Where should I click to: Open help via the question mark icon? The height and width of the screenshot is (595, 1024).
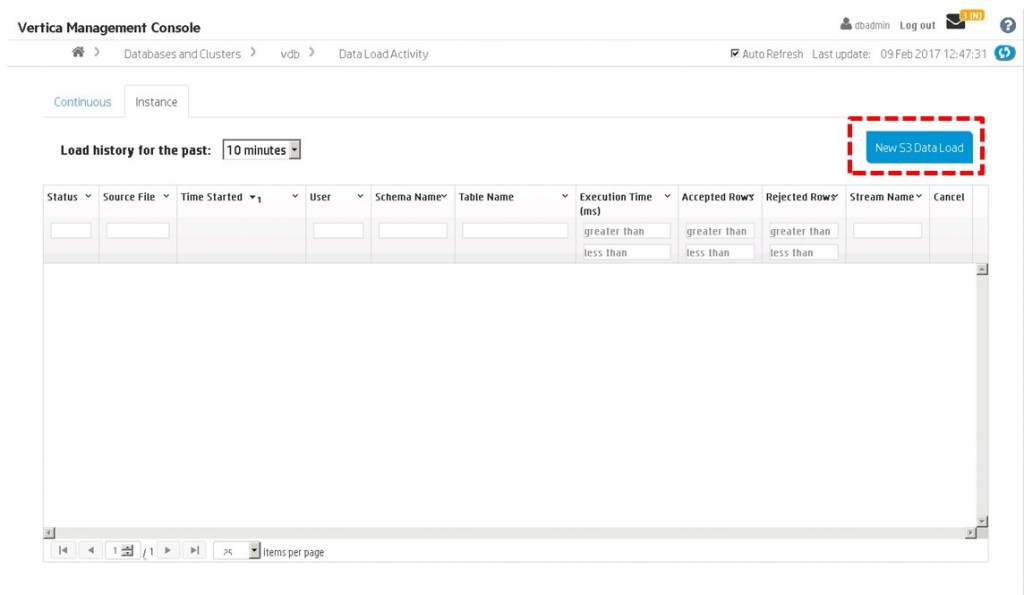1007,26
